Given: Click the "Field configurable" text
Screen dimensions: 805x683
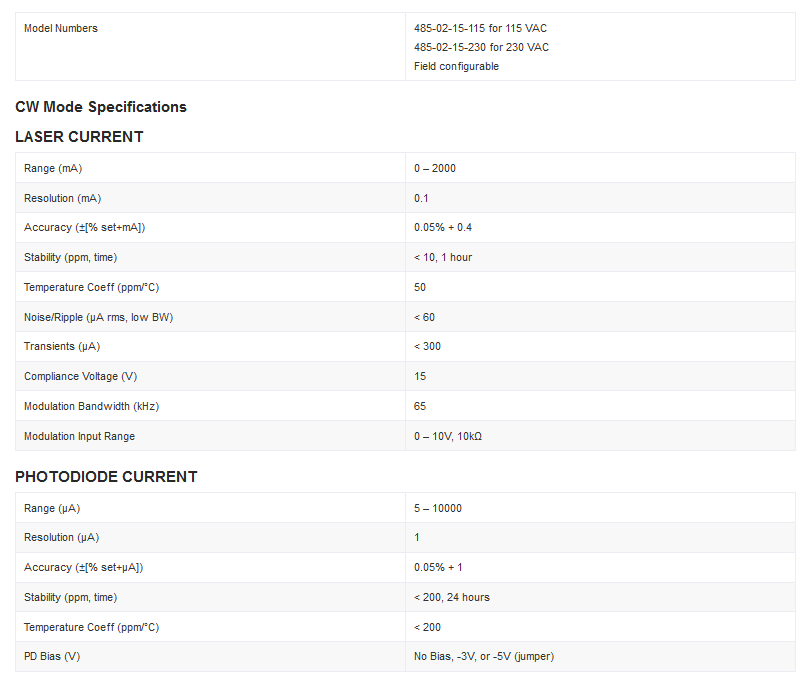Looking at the screenshot, I should click(456, 66).
